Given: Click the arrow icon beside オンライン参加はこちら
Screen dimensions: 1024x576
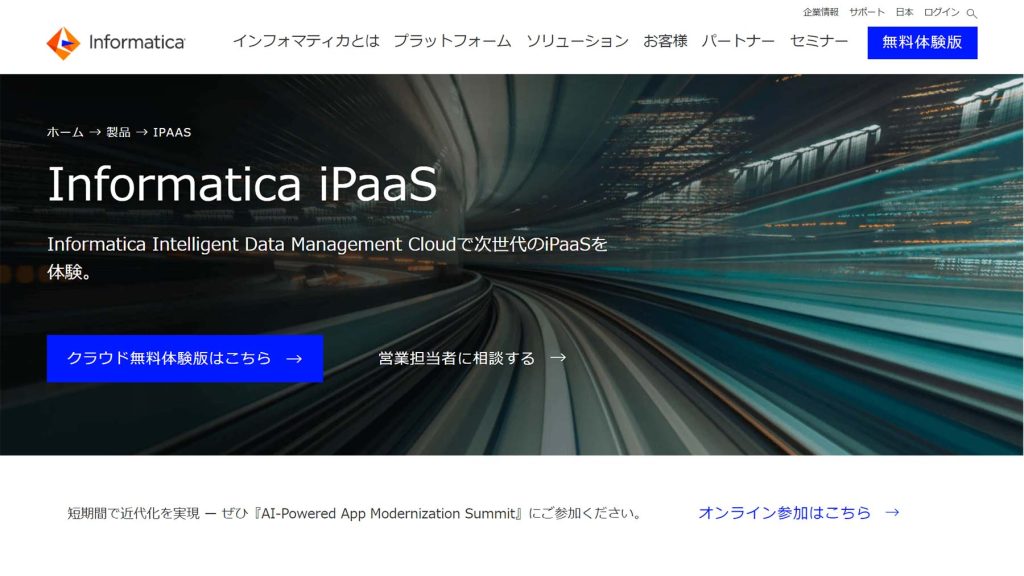Looking at the screenshot, I should (x=891, y=513).
